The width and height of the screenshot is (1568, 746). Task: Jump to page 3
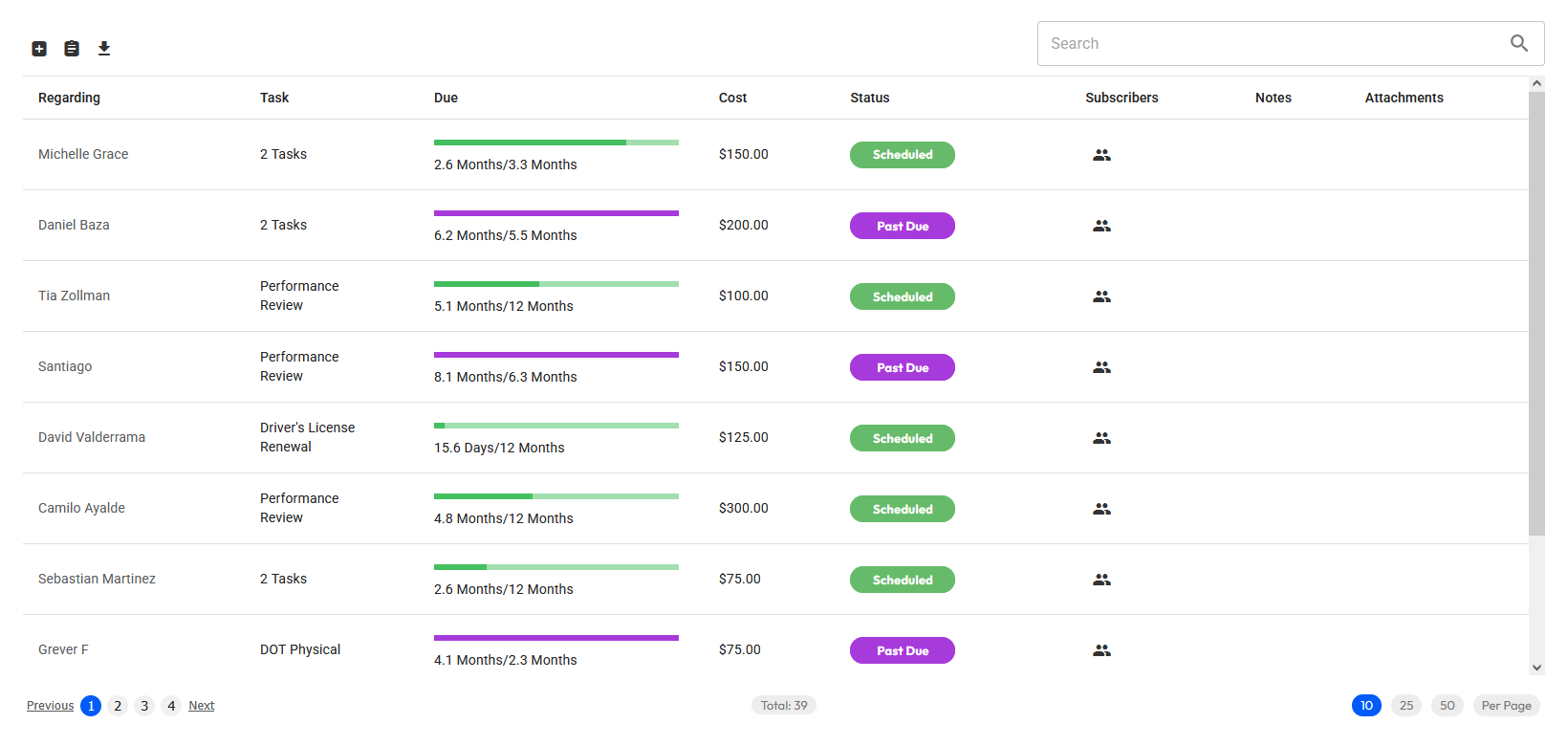point(144,706)
